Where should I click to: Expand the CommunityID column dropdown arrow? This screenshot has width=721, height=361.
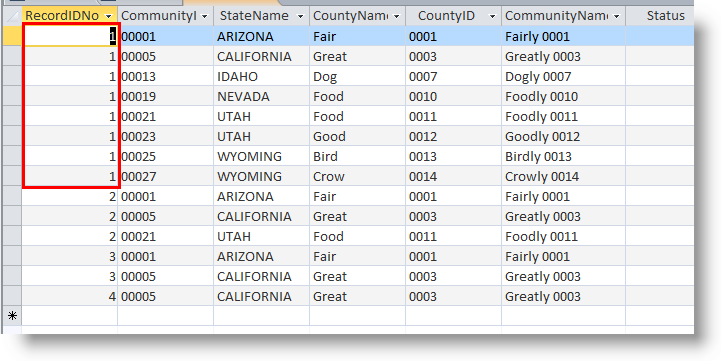(x=205, y=16)
